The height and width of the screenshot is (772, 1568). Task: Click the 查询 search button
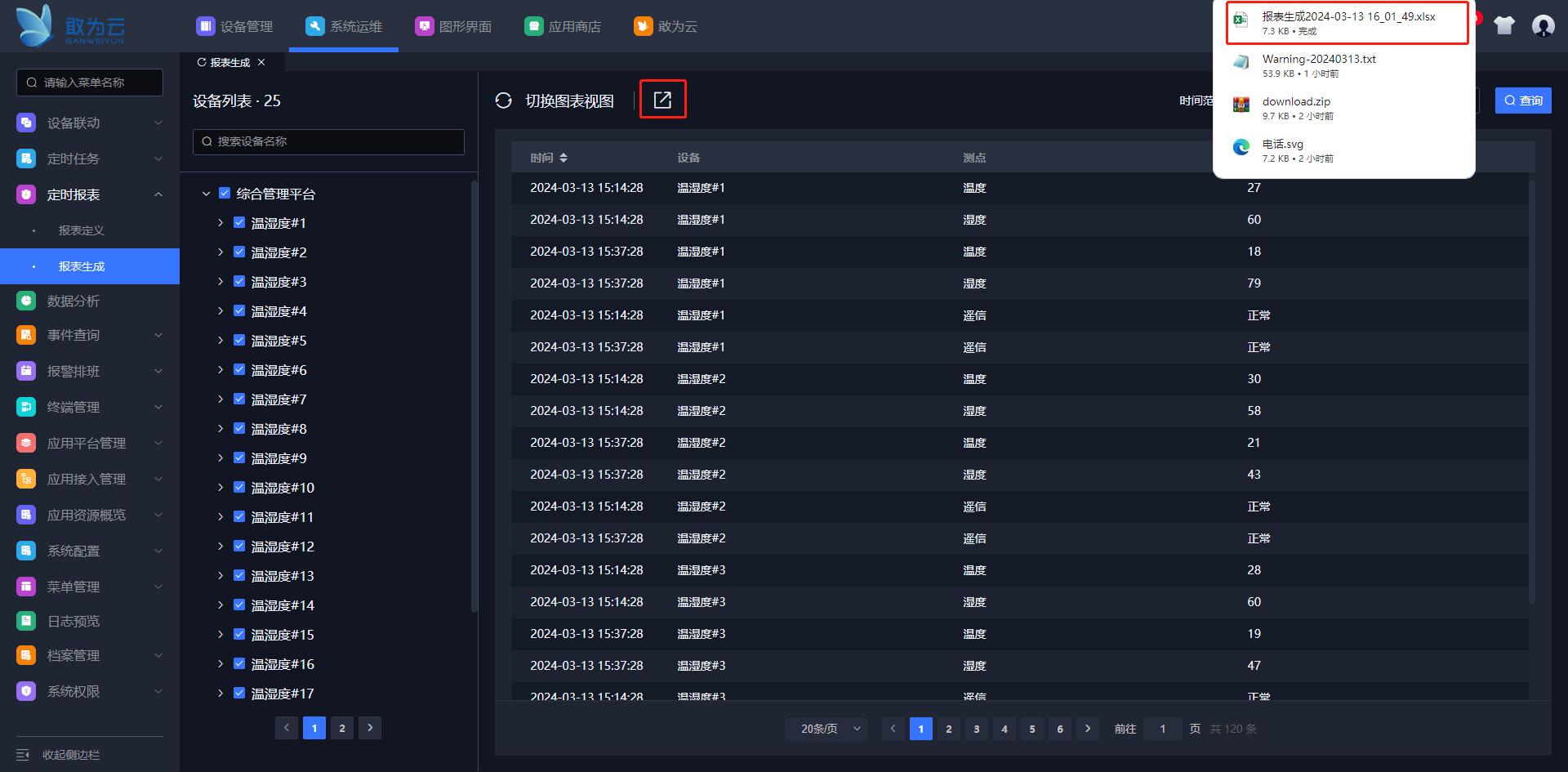pyautogui.click(x=1523, y=100)
